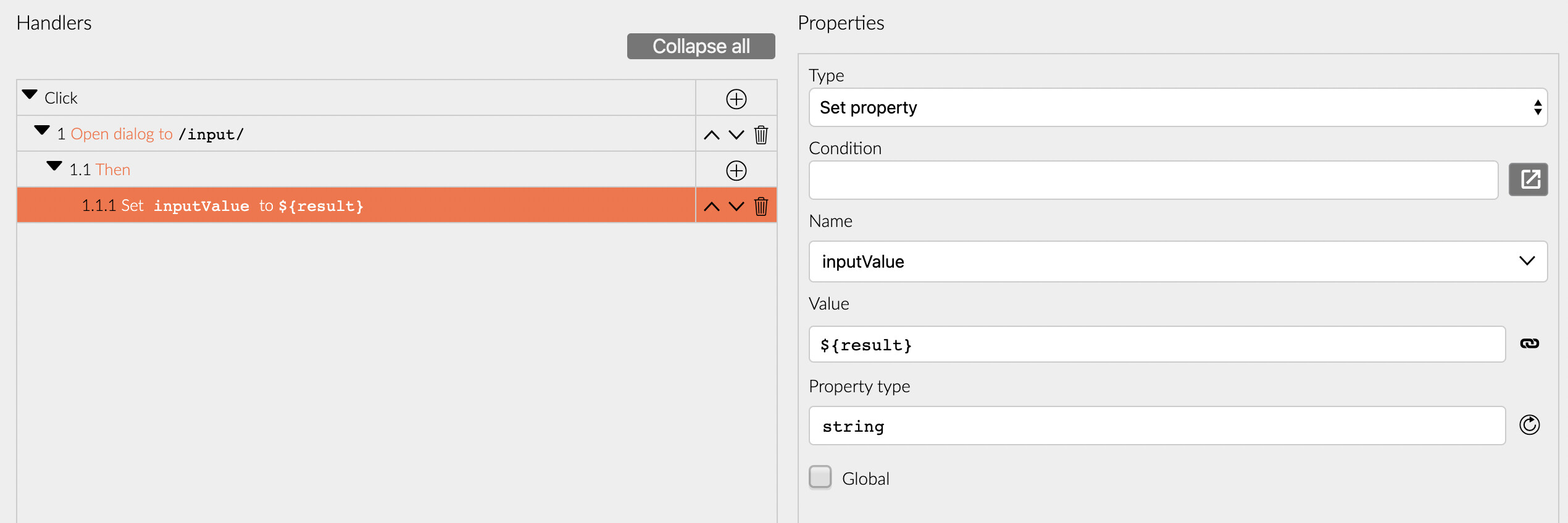The width and height of the screenshot is (1568, 523).
Task: Add a handler to the Click event
Action: click(x=736, y=99)
